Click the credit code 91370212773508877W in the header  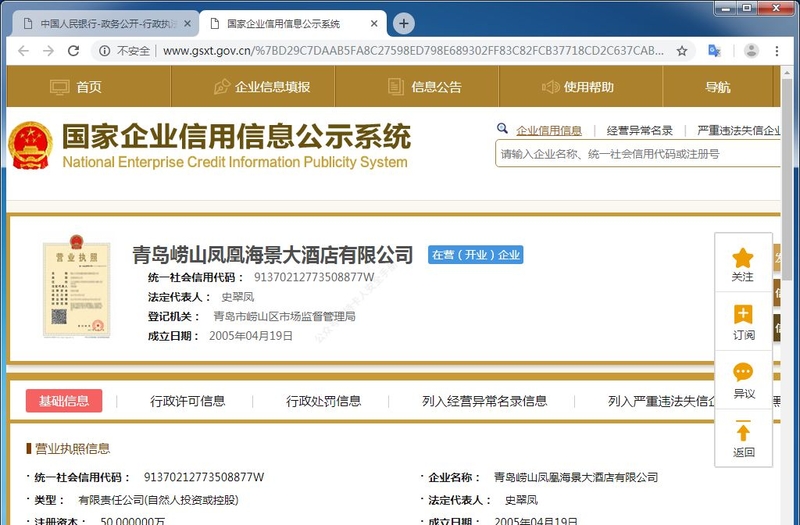(314, 277)
